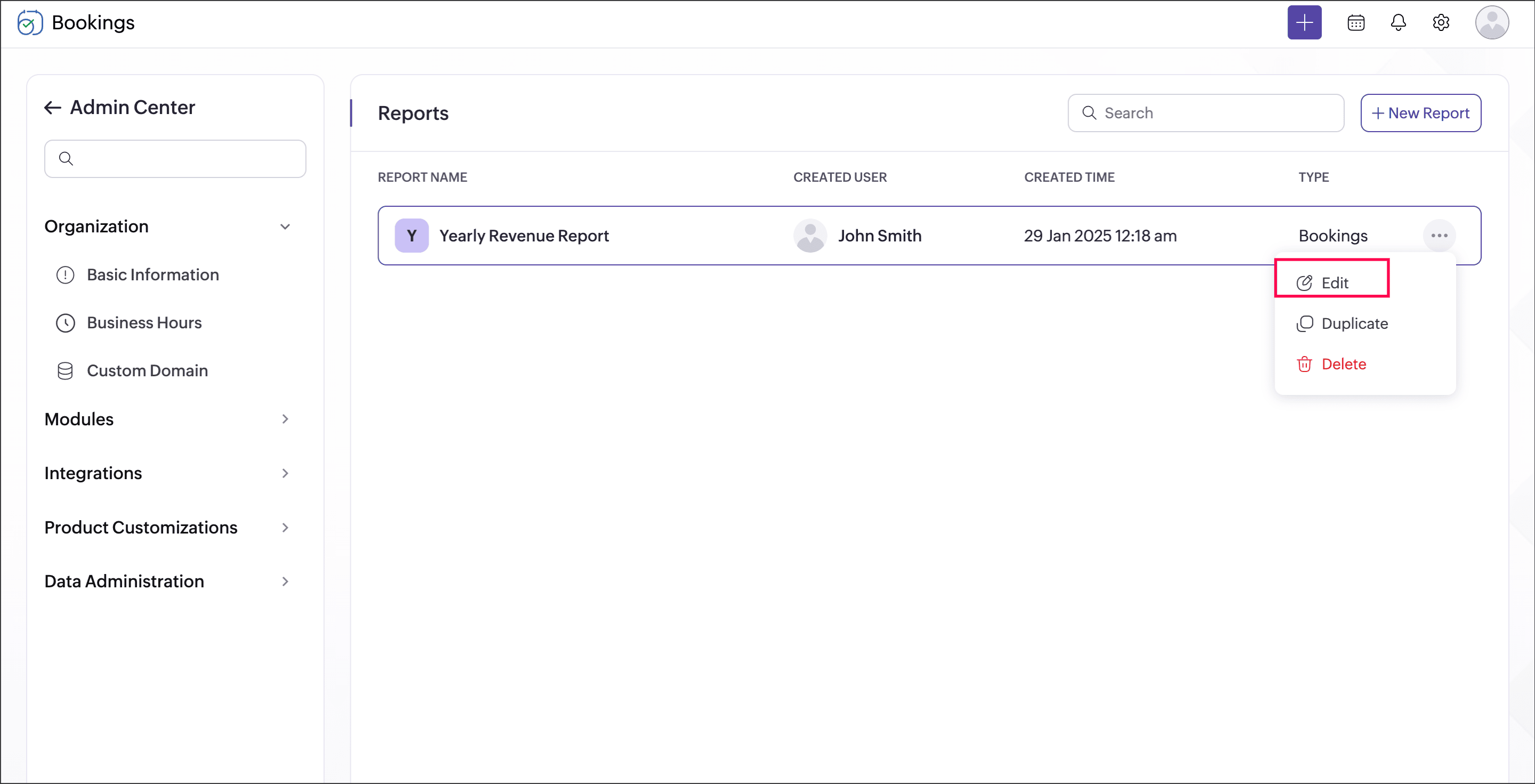Open the user profile avatar
This screenshot has height=784, width=1535.
point(1491,22)
